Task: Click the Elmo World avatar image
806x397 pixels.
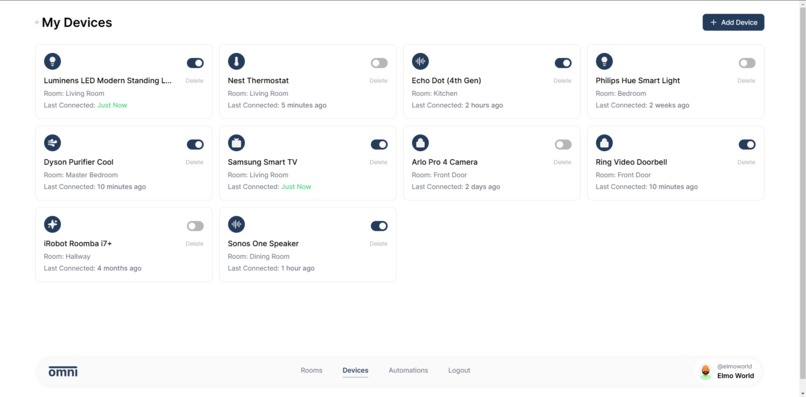Action: pos(706,371)
